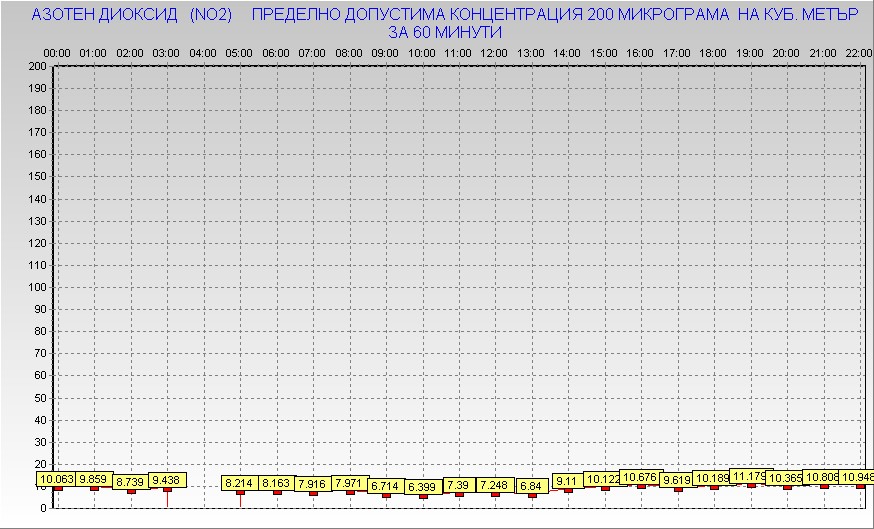
Task: Select the 9.11 data label
Action: tap(567, 480)
